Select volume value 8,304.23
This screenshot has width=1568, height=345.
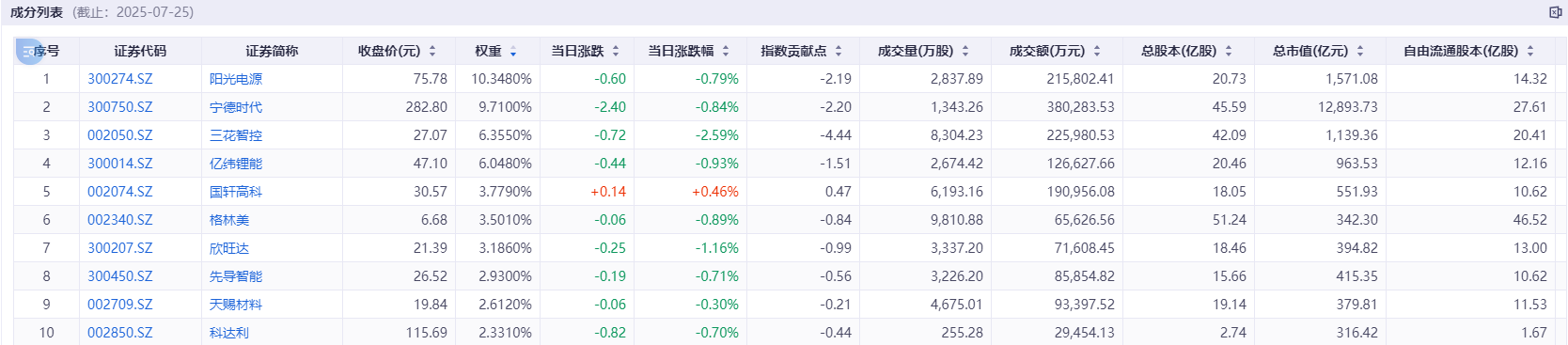(x=957, y=135)
